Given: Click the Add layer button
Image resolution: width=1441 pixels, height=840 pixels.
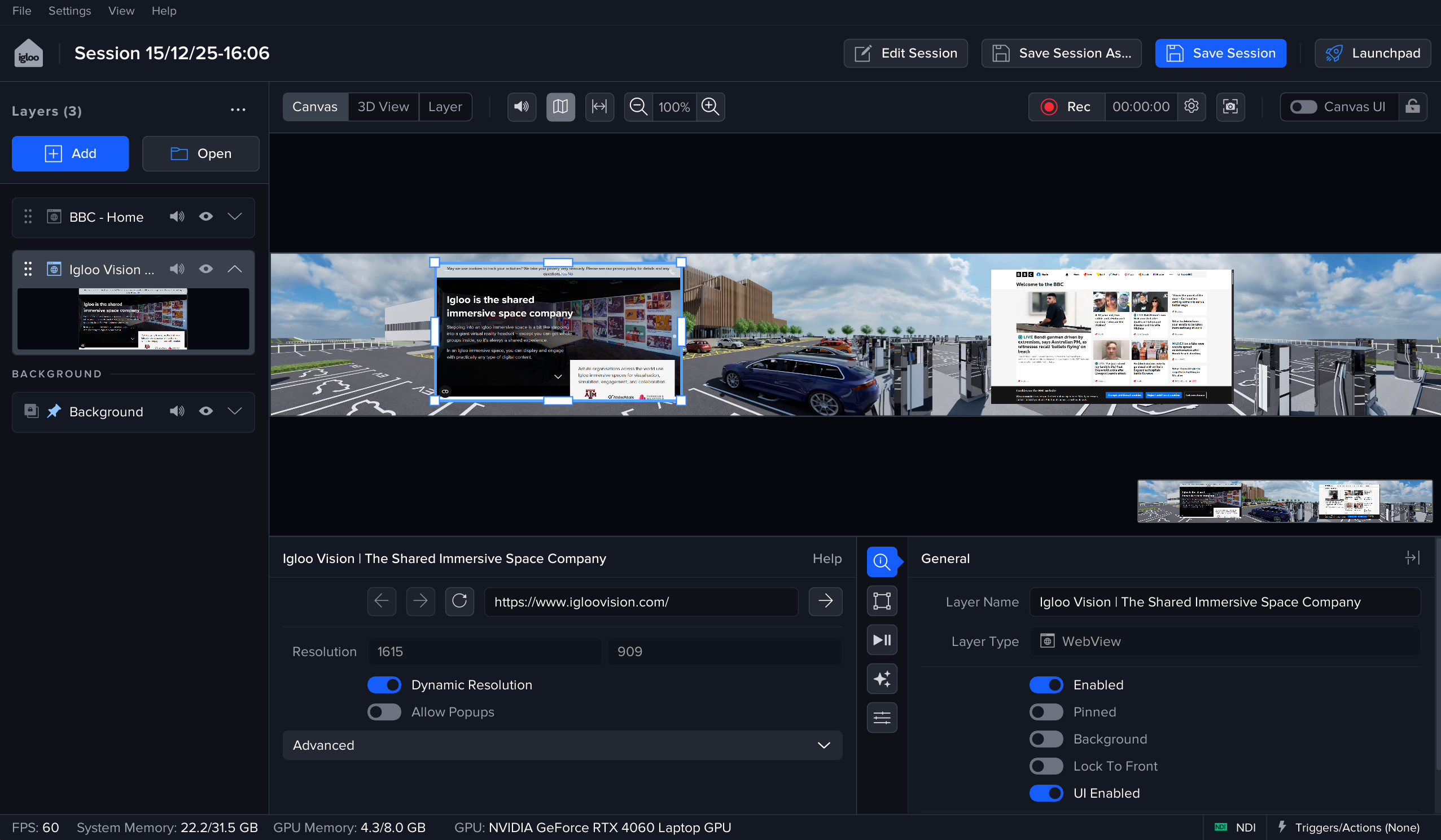Looking at the screenshot, I should coord(71,153).
